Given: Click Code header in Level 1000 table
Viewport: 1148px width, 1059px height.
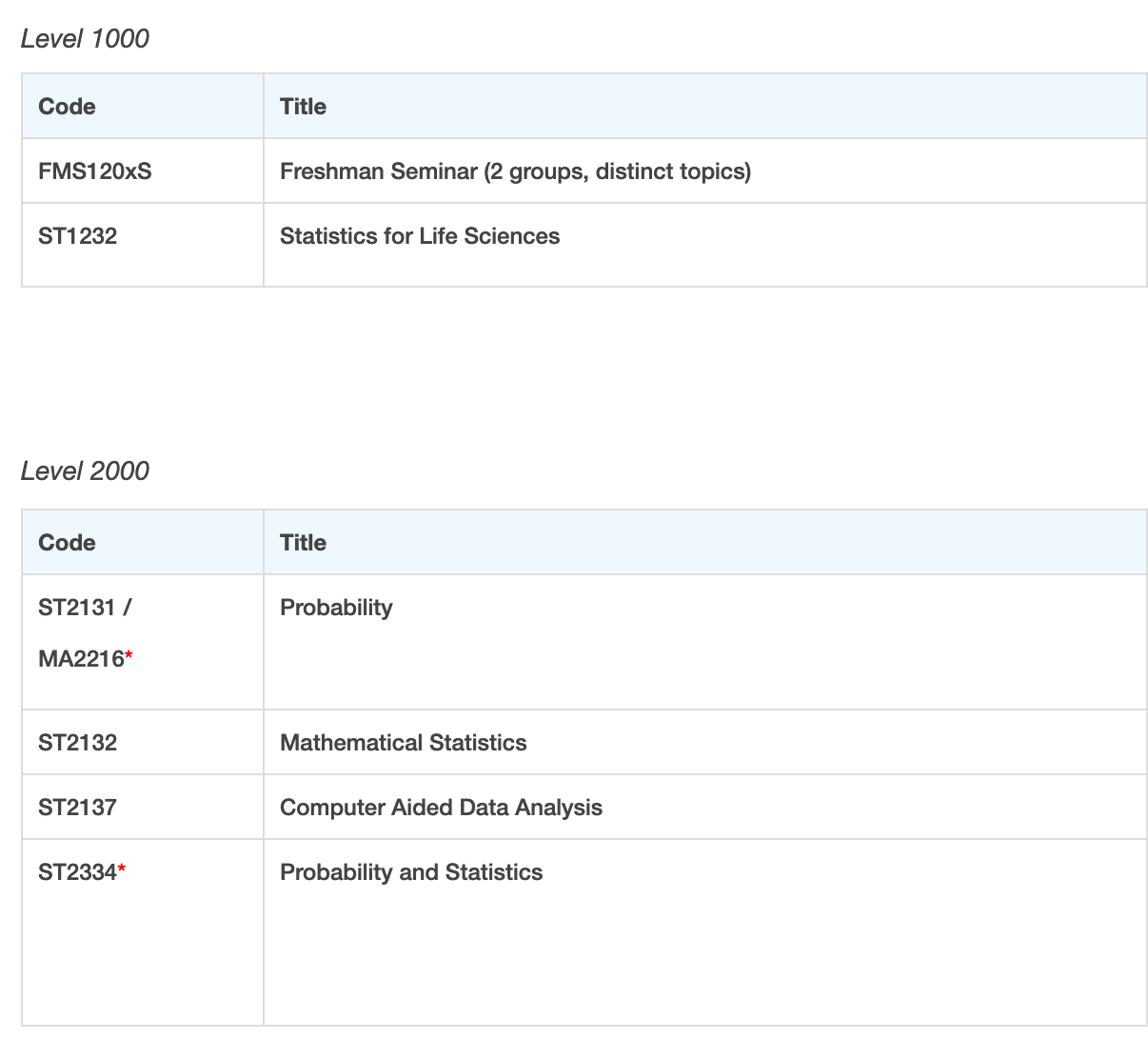Looking at the screenshot, I should pyautogui.click(x=67, y=107).
